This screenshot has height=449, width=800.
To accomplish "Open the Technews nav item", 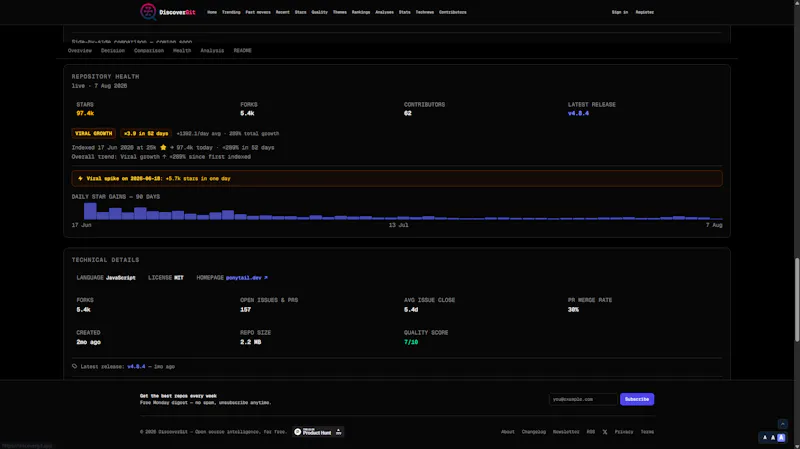I will (424, 12).
